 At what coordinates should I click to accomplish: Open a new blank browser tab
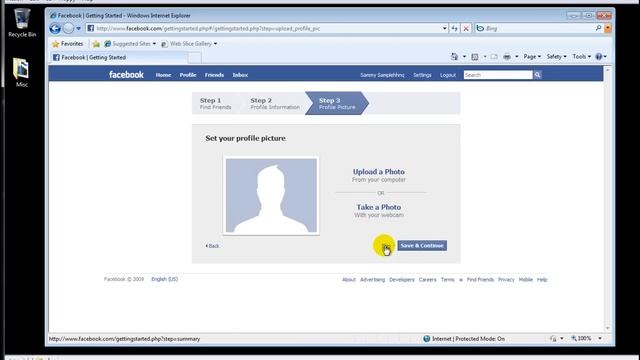[195, 58]
